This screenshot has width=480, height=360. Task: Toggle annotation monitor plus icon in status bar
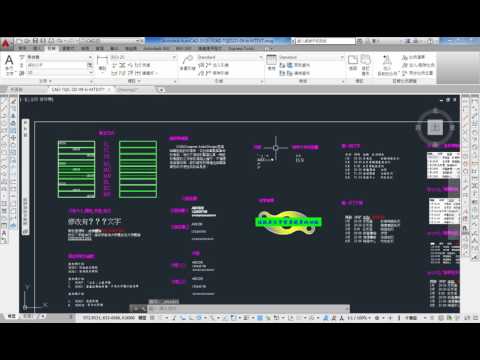390,318
